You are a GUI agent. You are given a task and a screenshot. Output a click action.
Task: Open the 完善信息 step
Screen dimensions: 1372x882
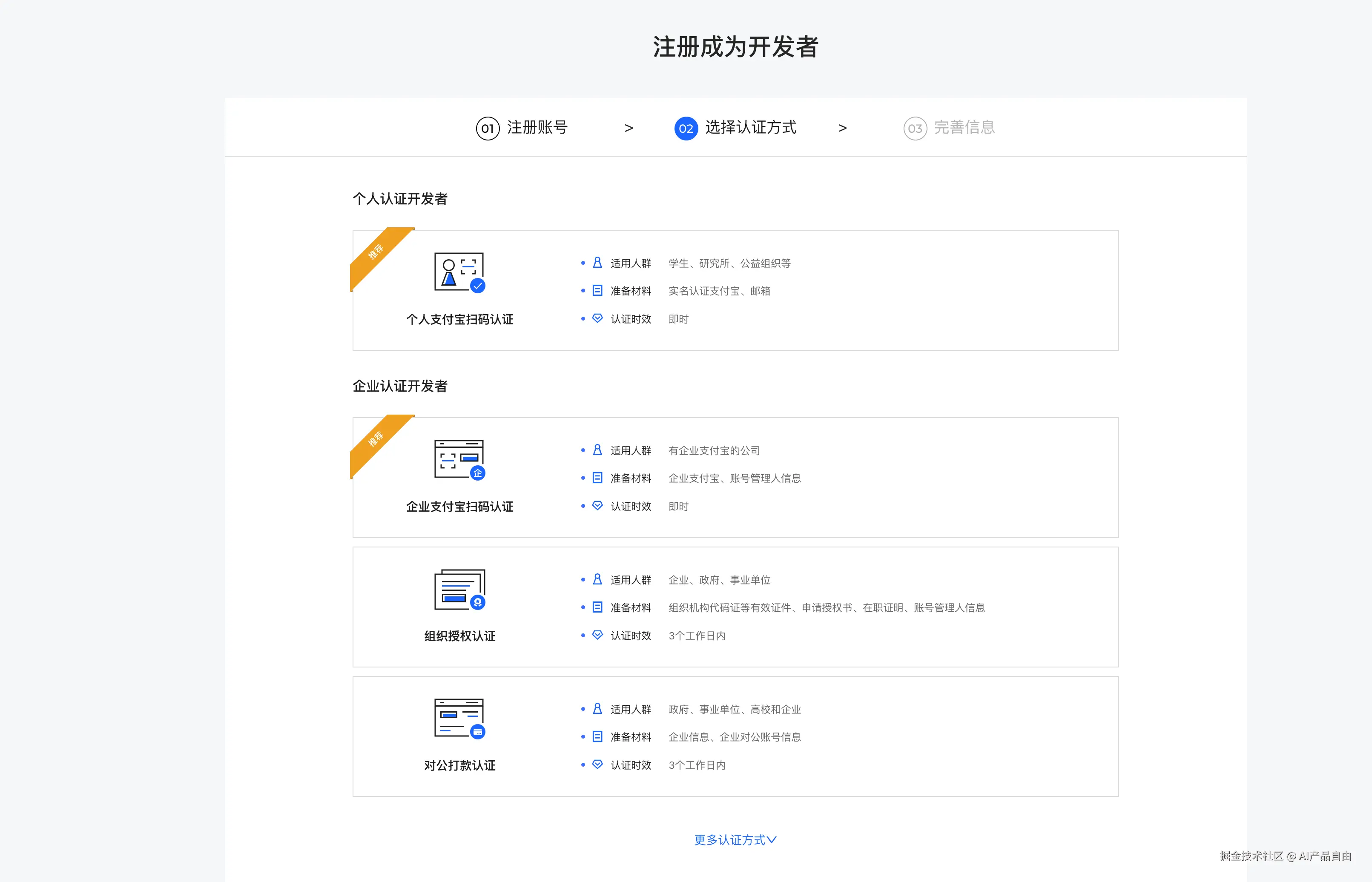(x=964, y=128)
